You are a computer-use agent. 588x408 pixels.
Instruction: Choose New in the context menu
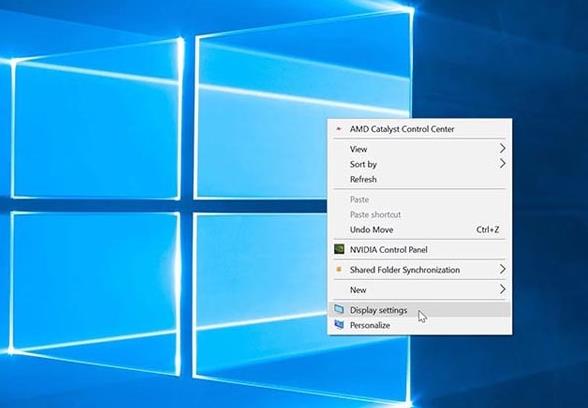420,290
